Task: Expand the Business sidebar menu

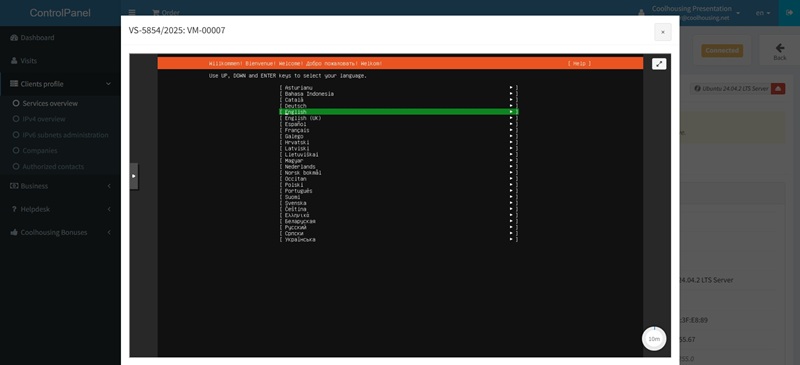Action: tap(60, 186)
